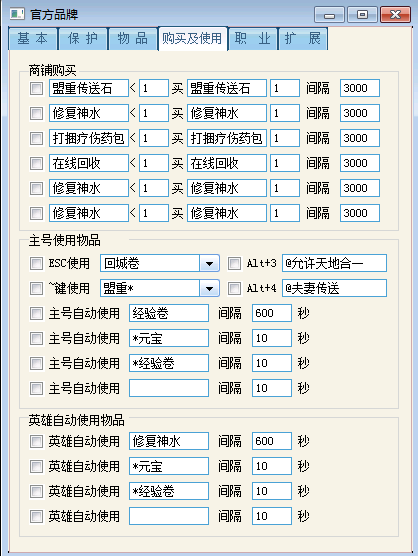
Task: Enable the 盟重传送石 shop purchase checkbox
Action: click(x=36, y=88)
